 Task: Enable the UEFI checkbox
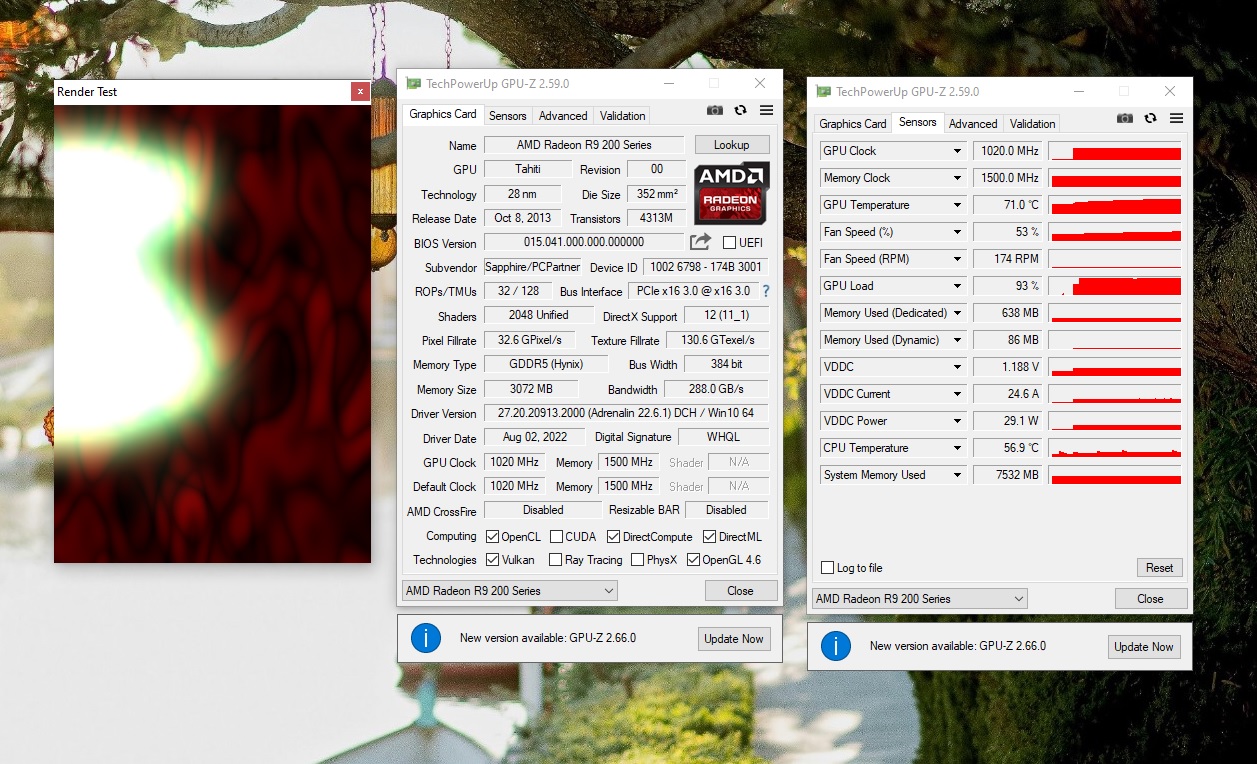click(x=729, y=243)
